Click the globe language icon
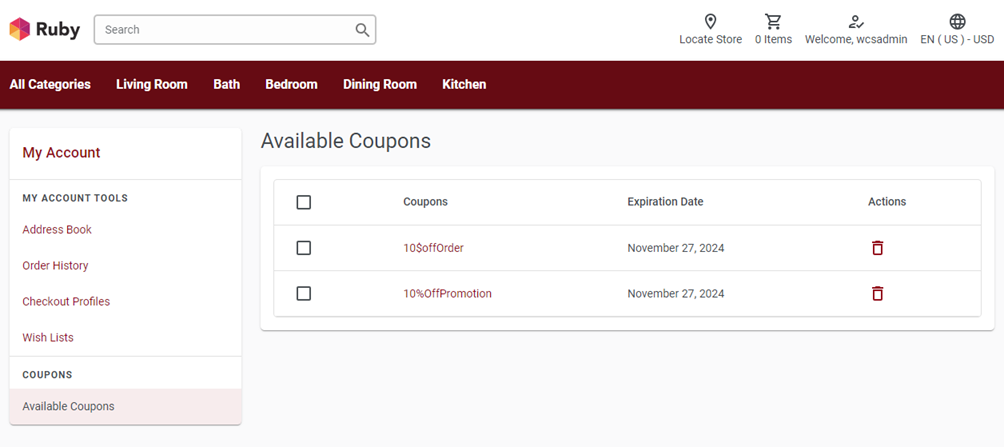The height and width of the screenshot is (447, 1004). click(x=957, y=22)
